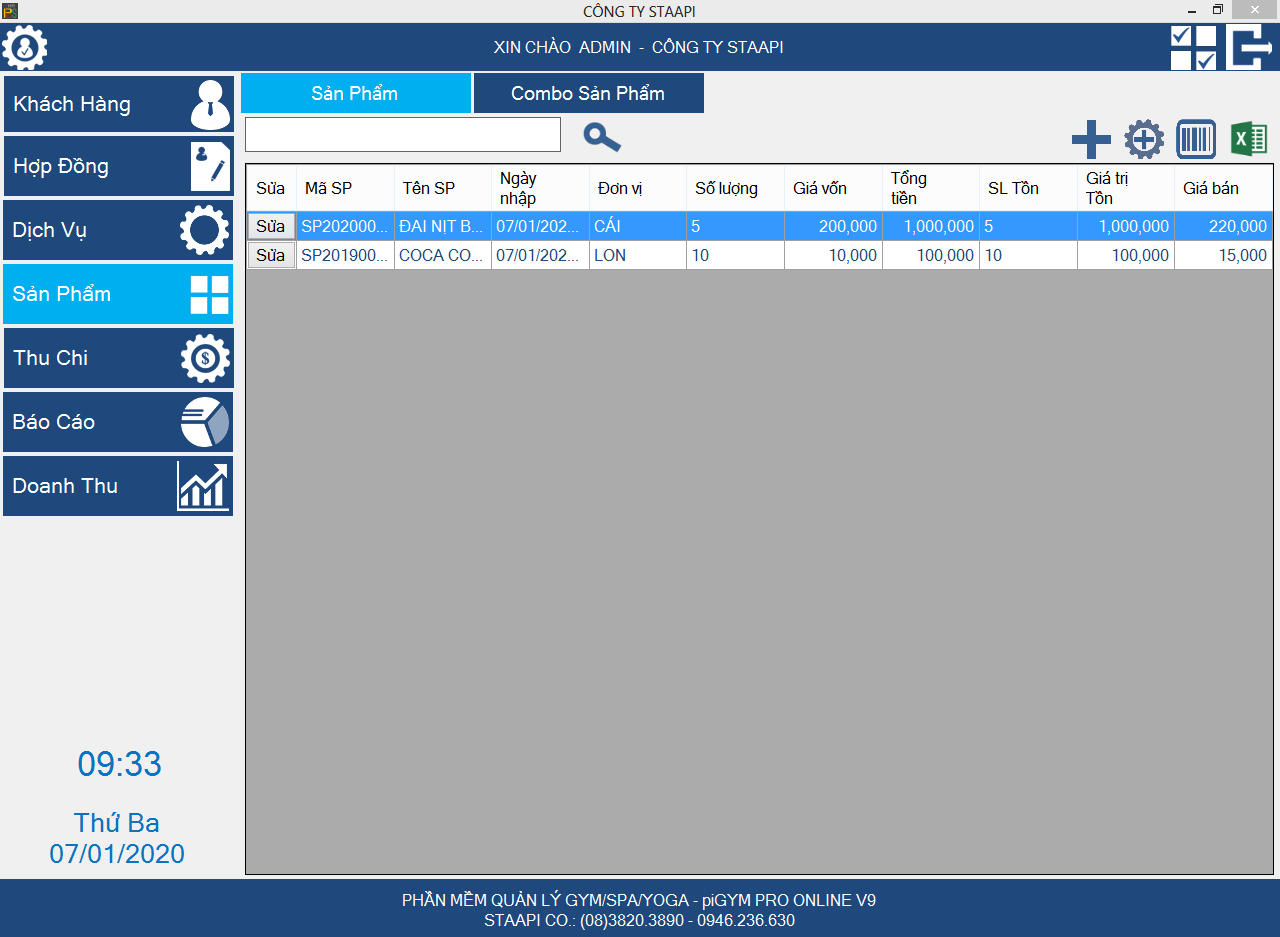Switch to Combo Sản Phẩm tab
1280x937 pixels.
[588, 93]
